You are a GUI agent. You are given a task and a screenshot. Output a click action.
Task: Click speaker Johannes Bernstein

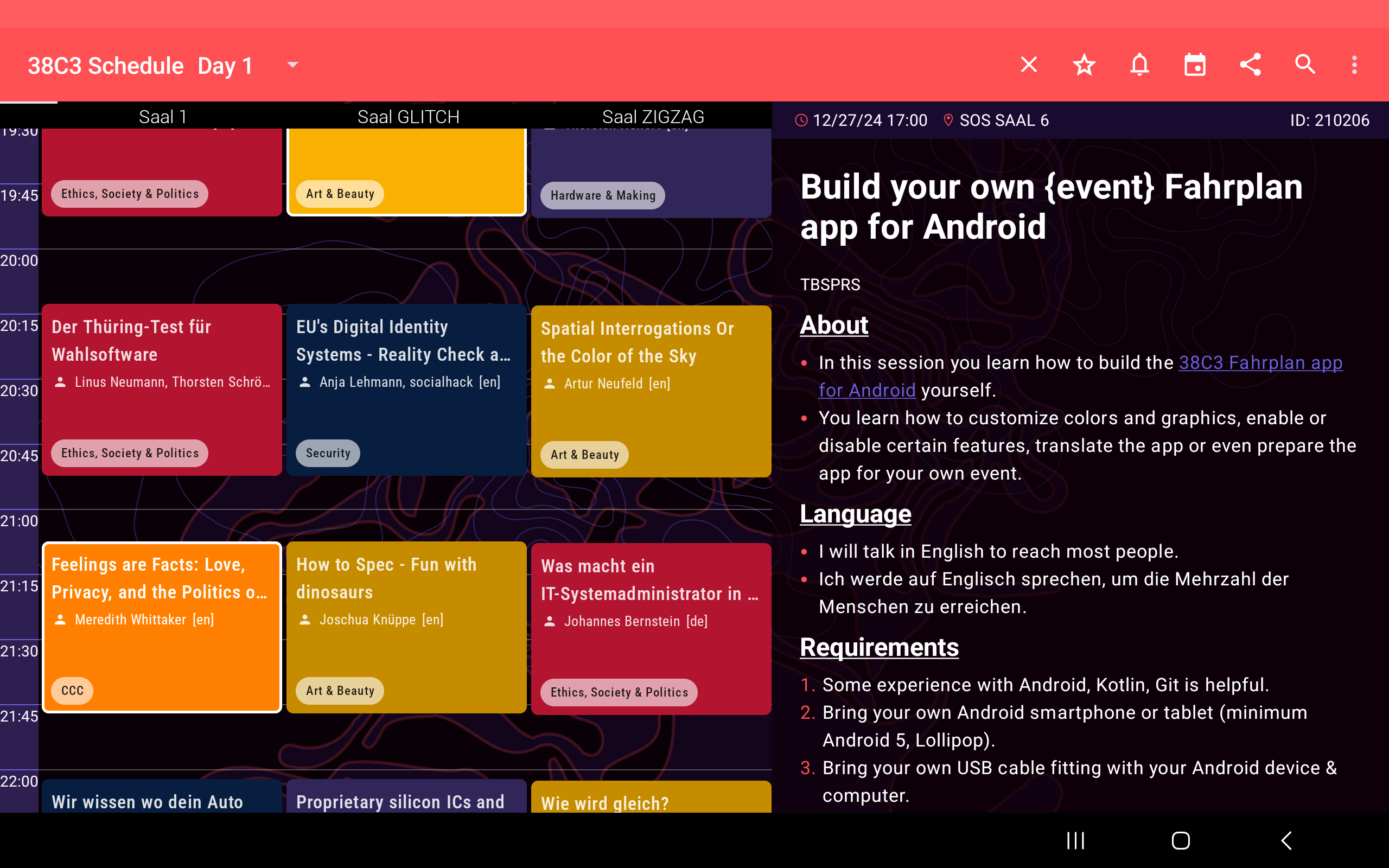pos(622,622)
